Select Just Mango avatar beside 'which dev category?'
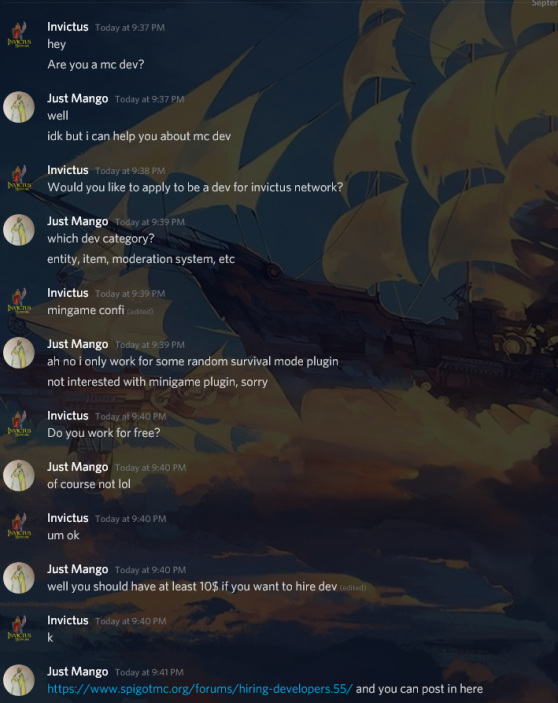The image size is (558, 703). tap(19, 230)
